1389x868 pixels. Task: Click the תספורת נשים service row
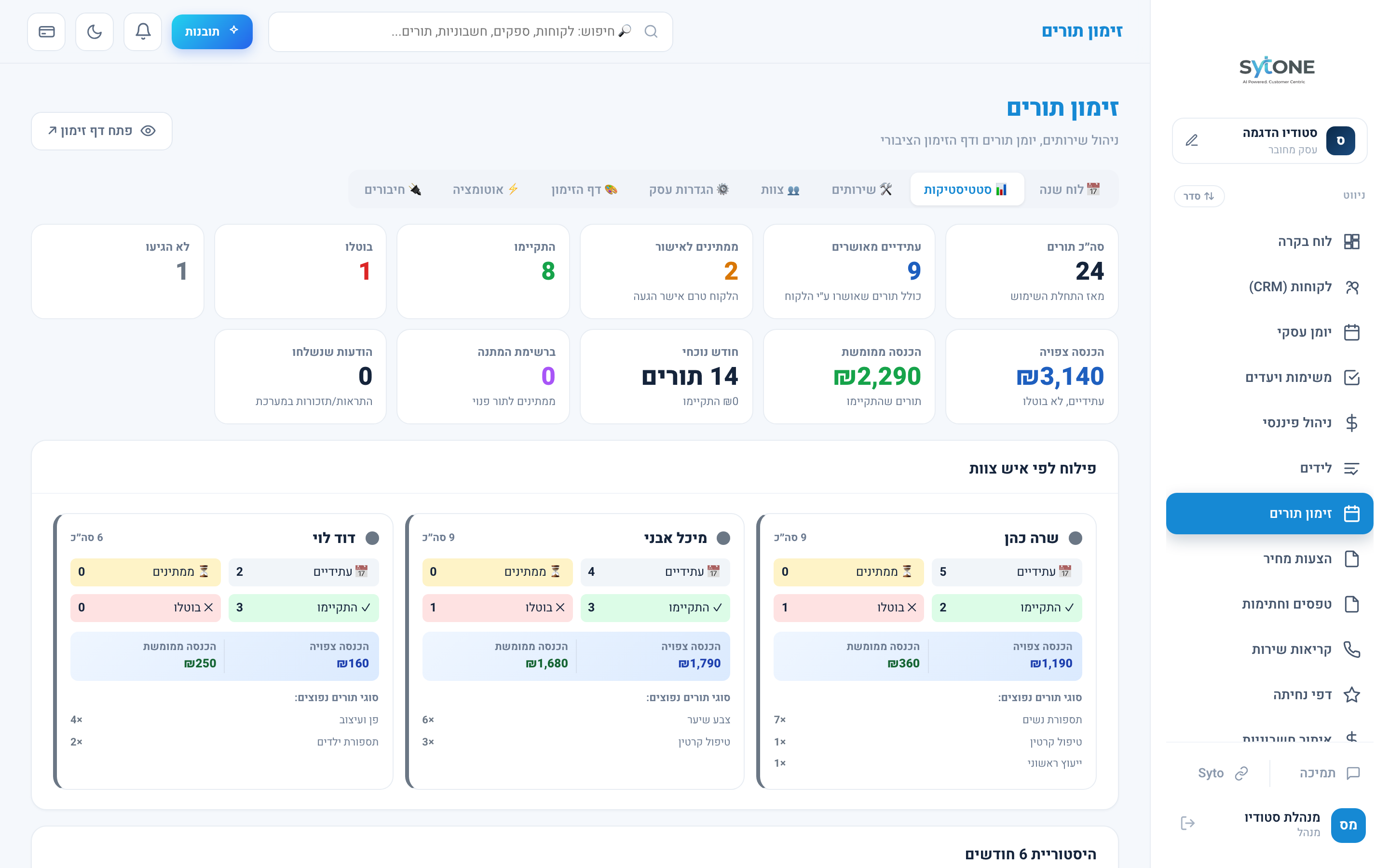[x=927, y=719]
